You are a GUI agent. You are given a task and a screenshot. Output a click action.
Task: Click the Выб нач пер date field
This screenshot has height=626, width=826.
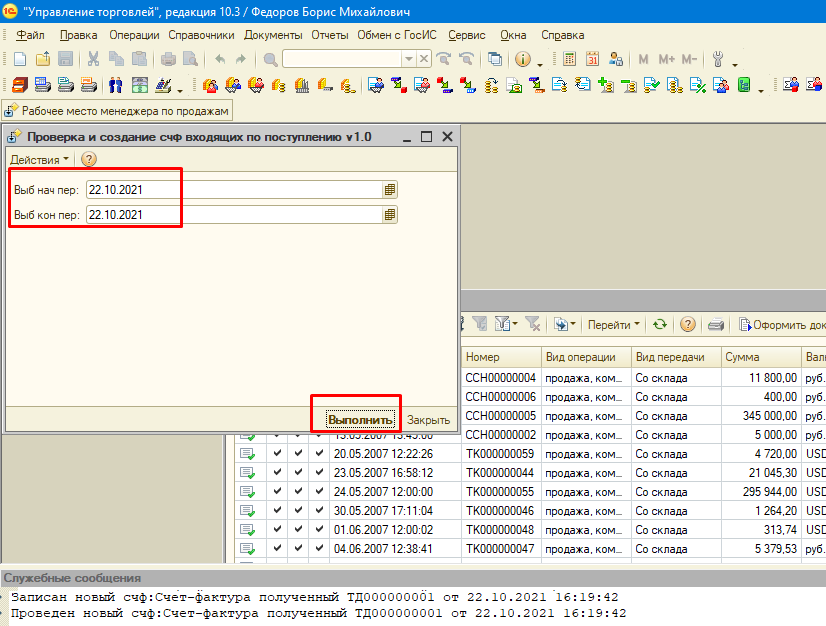(x=232, y=189)
